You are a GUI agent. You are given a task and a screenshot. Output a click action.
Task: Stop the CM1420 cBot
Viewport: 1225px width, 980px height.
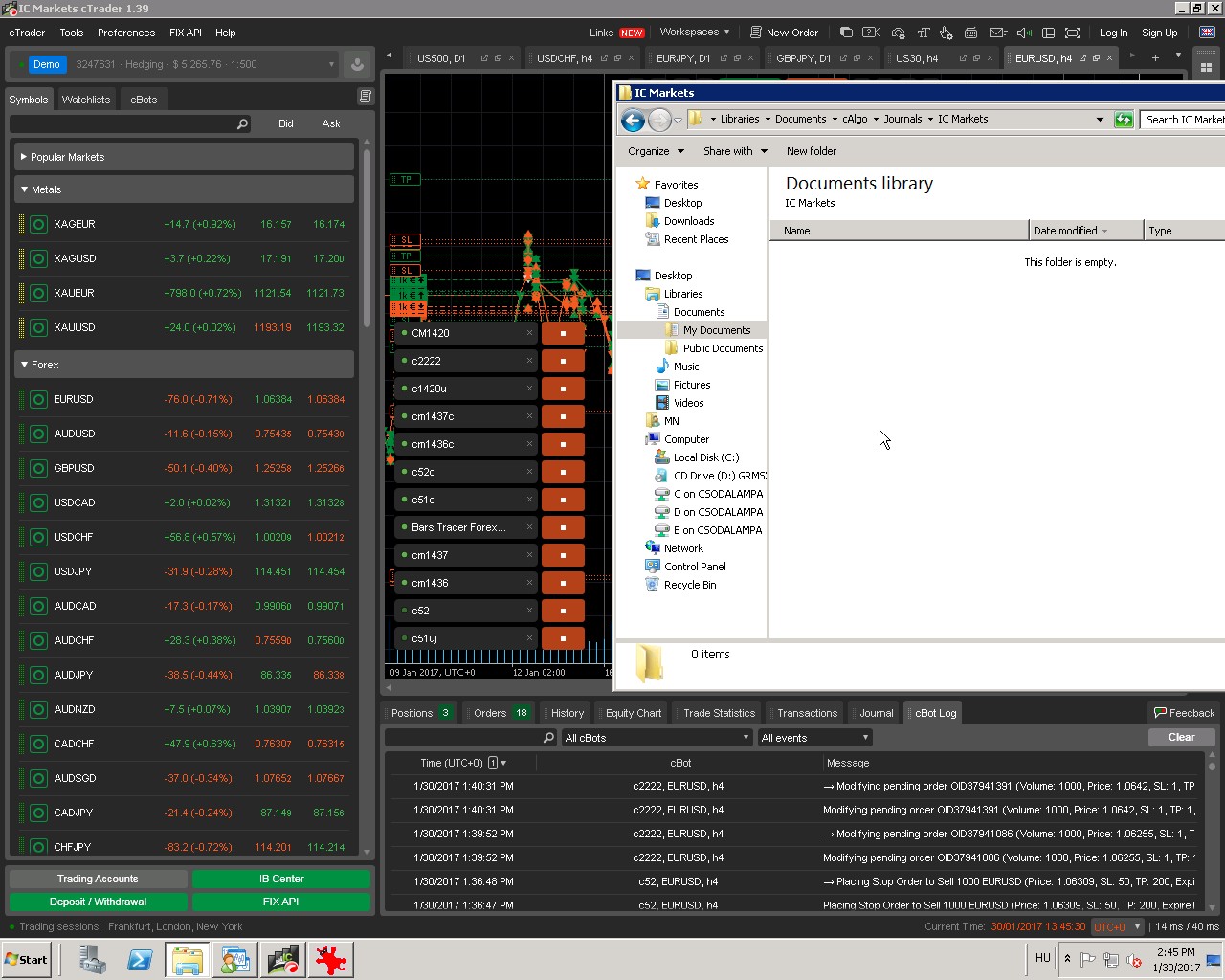(x=563, y=333)
